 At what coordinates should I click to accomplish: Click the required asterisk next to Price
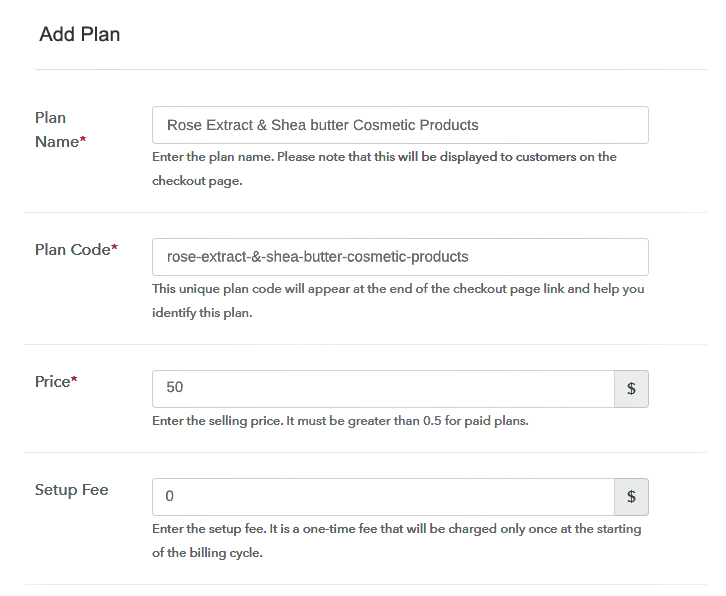point(75,381)
